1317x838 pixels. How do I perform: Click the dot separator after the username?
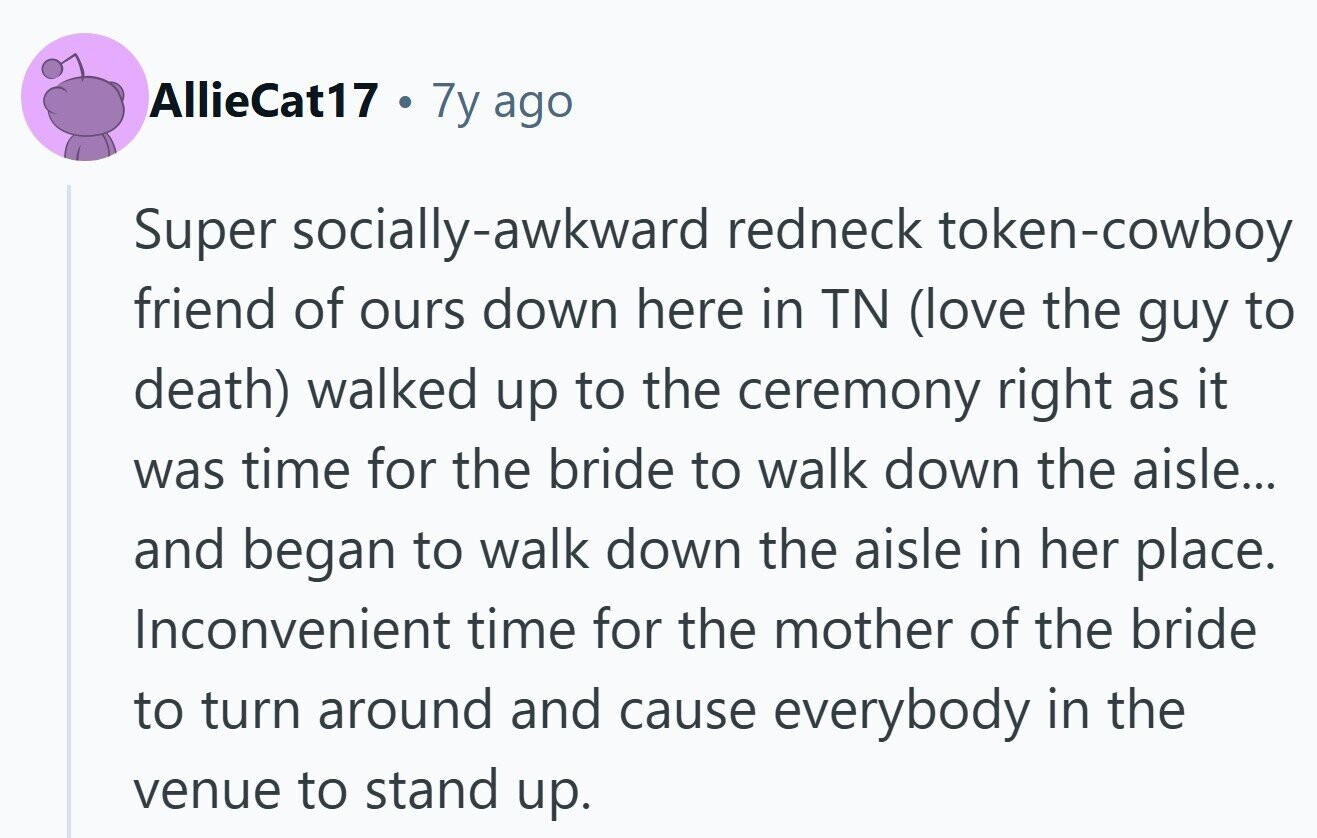tap(404, 102)
